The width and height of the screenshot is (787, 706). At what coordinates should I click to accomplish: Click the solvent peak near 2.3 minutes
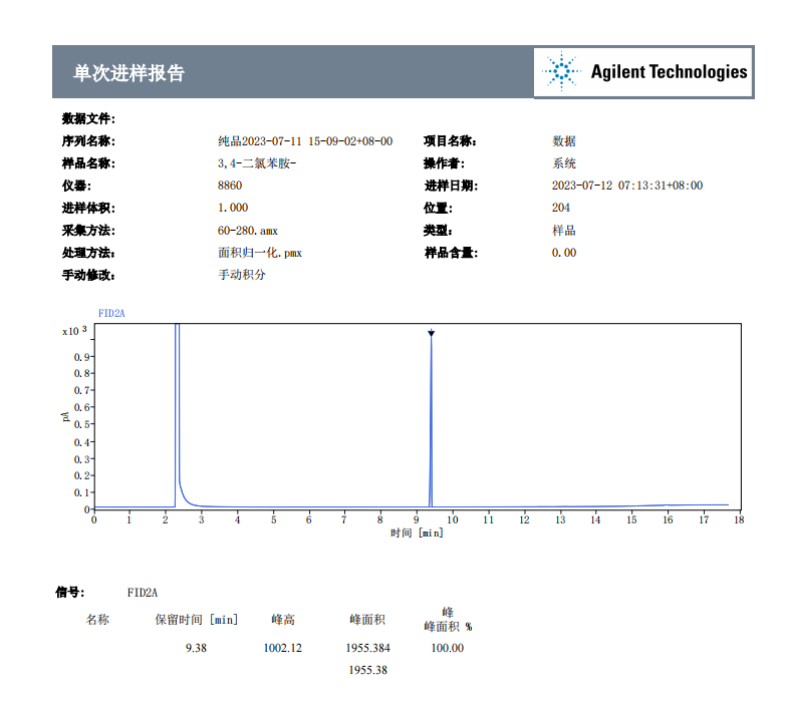pyautogui.click(x=177, y=420)
